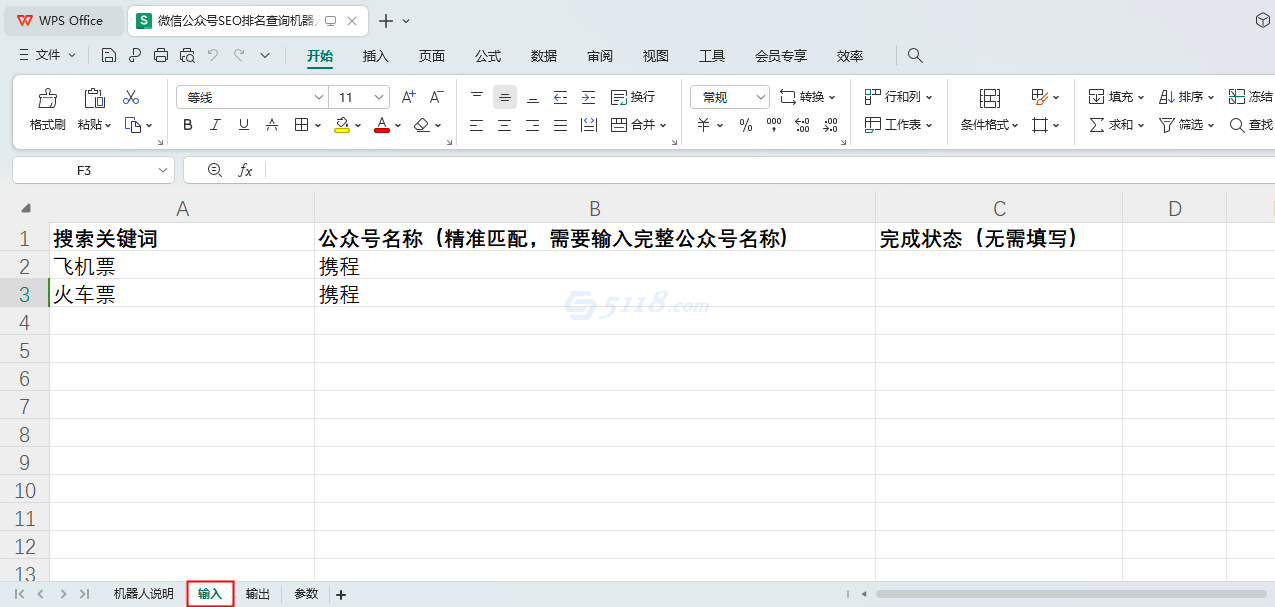Viewport: 1275px width, 607px height.
Task: Click the 文件 menu button
Action: tap(46, 56)
